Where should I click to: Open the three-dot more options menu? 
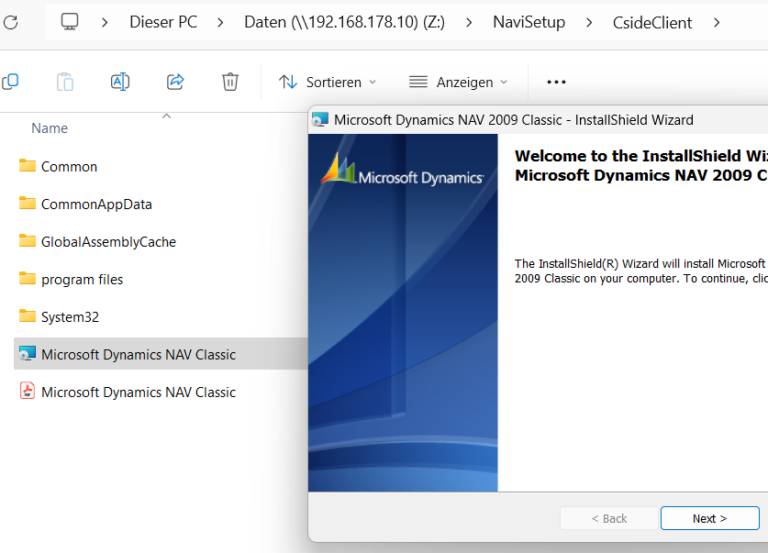pos(556,82)
